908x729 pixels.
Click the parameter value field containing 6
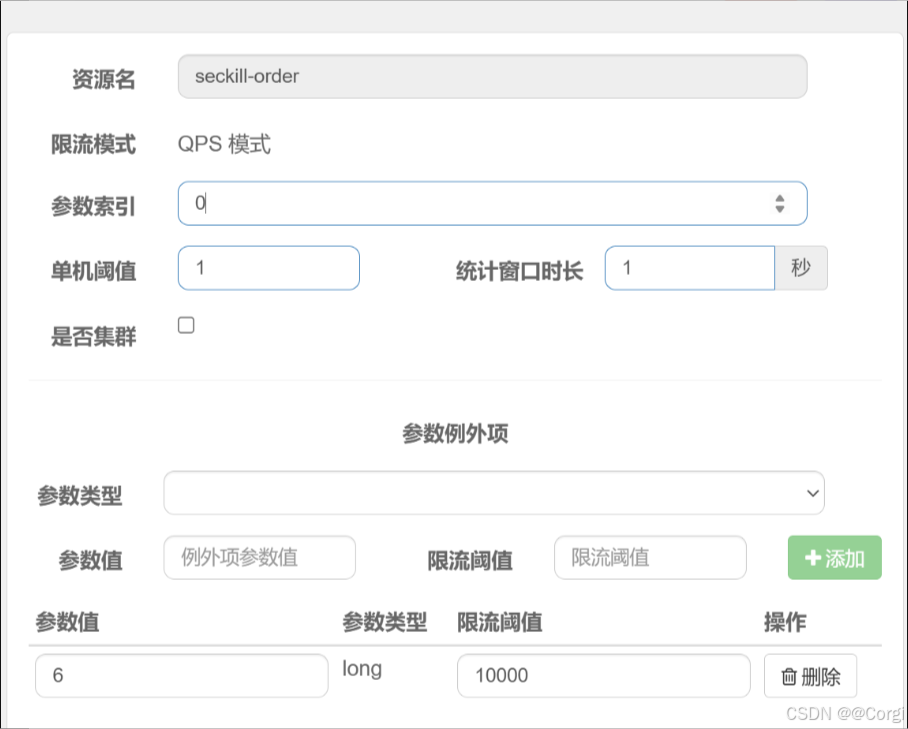click(182, 676)
